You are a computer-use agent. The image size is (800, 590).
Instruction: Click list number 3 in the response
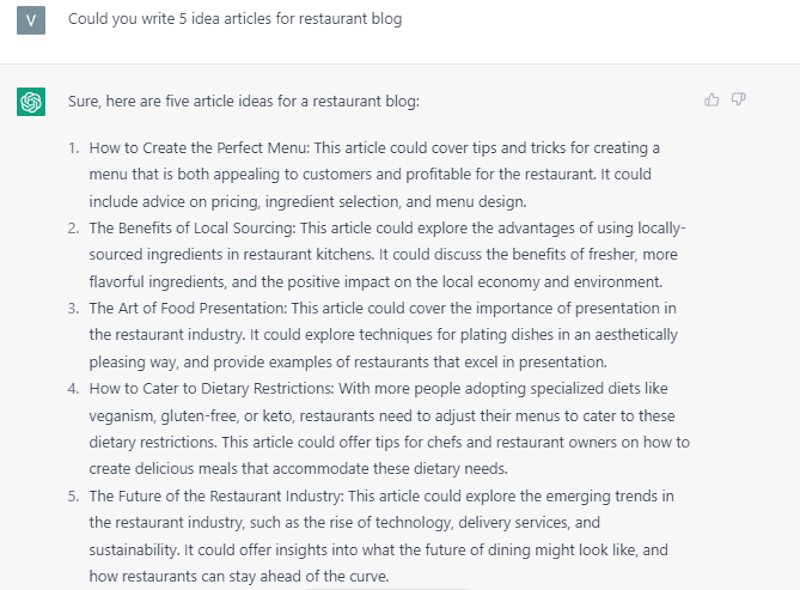(74, 308)
